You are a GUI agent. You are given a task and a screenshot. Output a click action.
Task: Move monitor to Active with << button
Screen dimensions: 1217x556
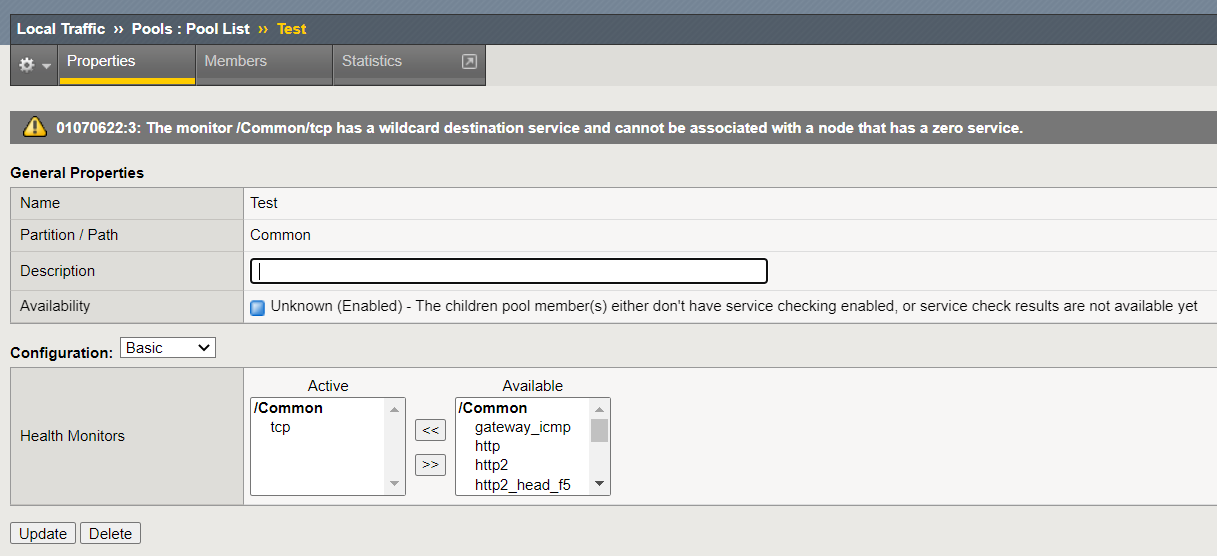click(x=430, y=430)
